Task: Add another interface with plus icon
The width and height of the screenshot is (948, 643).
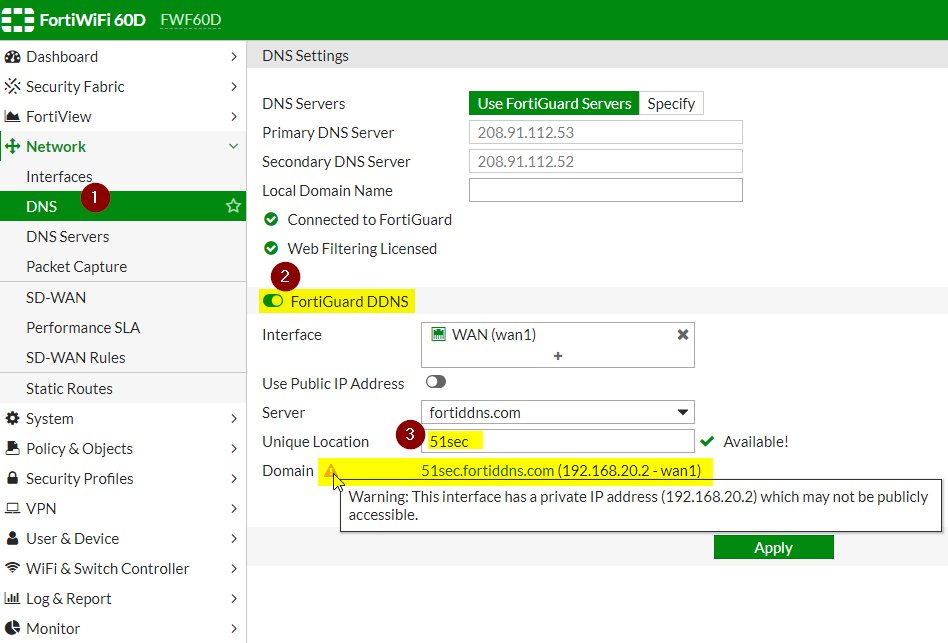Action: (x=557, y=357)
